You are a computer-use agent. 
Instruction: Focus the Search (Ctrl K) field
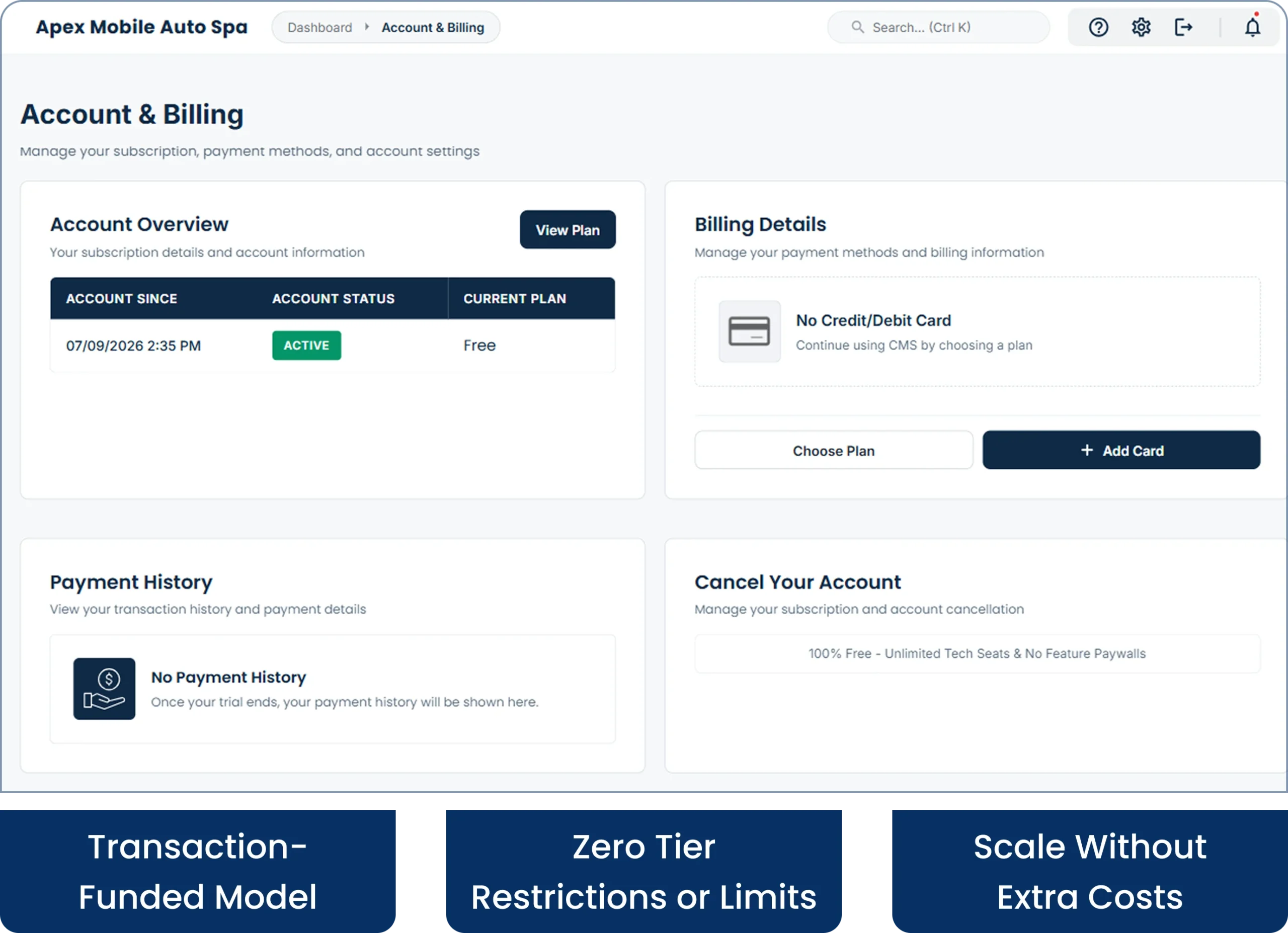938,27
